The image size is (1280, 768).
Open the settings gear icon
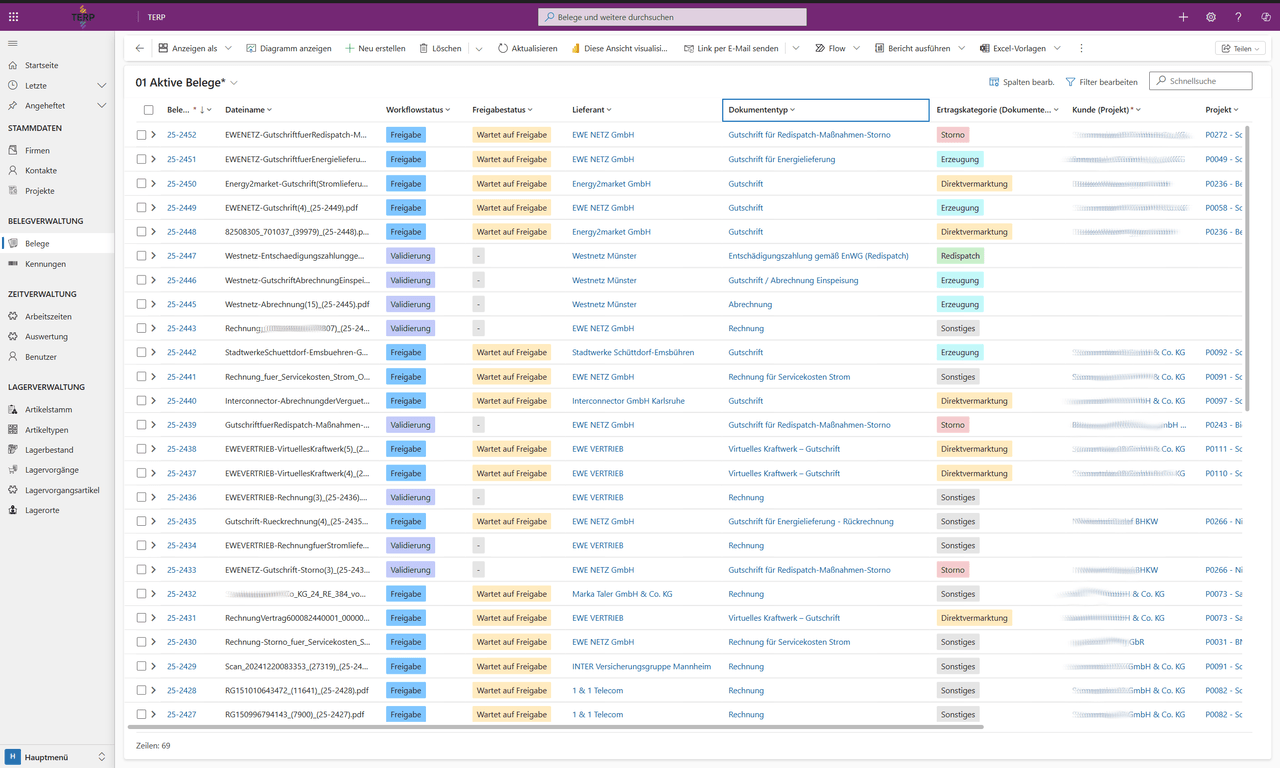[x=1211, y=17]
